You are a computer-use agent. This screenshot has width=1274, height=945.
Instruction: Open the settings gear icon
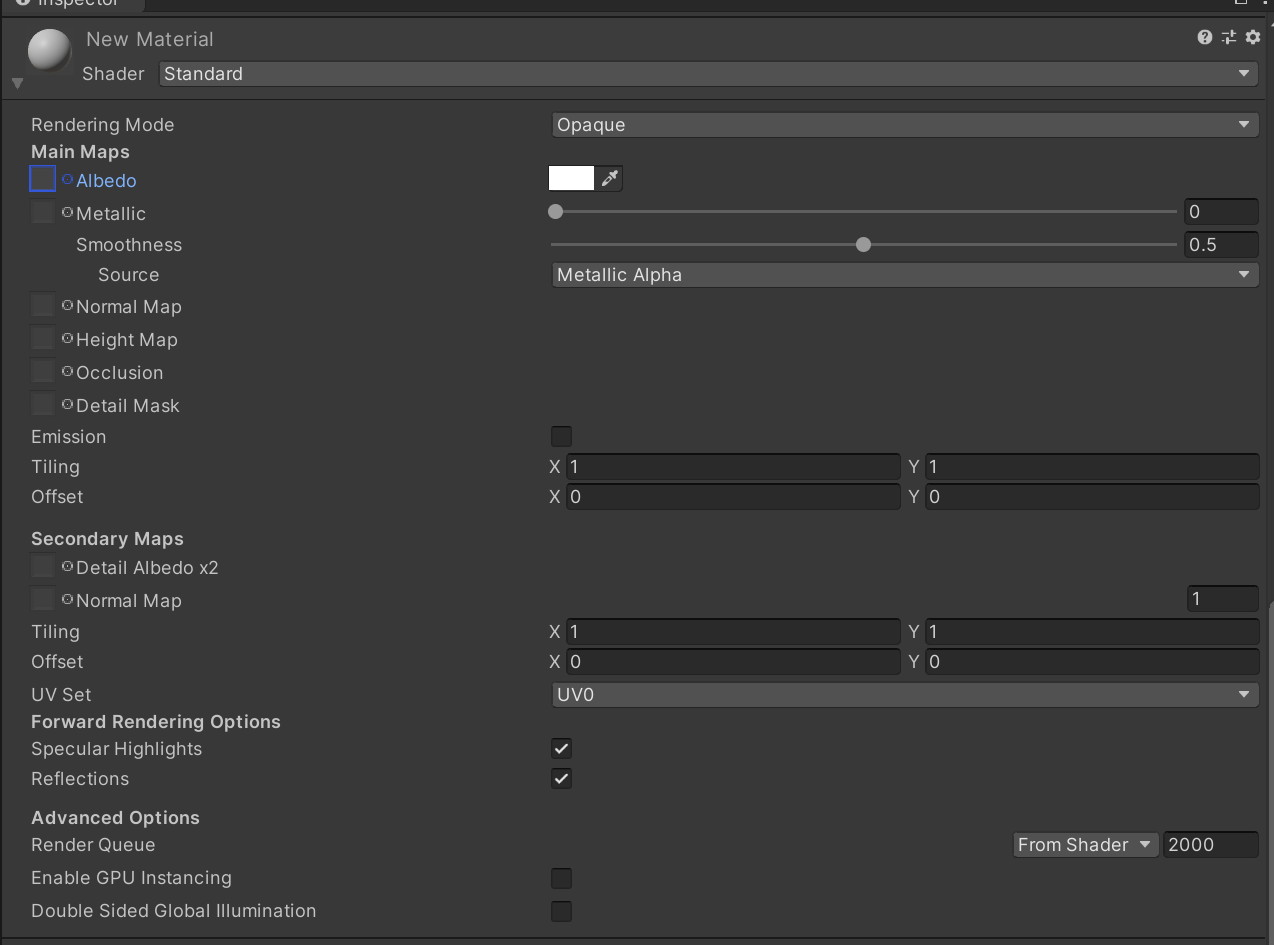[x=1252, y=37]
